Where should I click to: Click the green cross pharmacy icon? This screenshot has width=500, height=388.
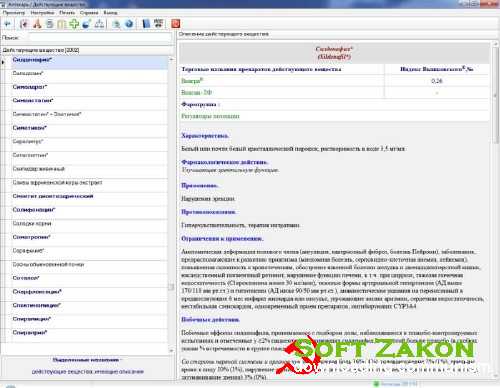[x=74, y=24]
